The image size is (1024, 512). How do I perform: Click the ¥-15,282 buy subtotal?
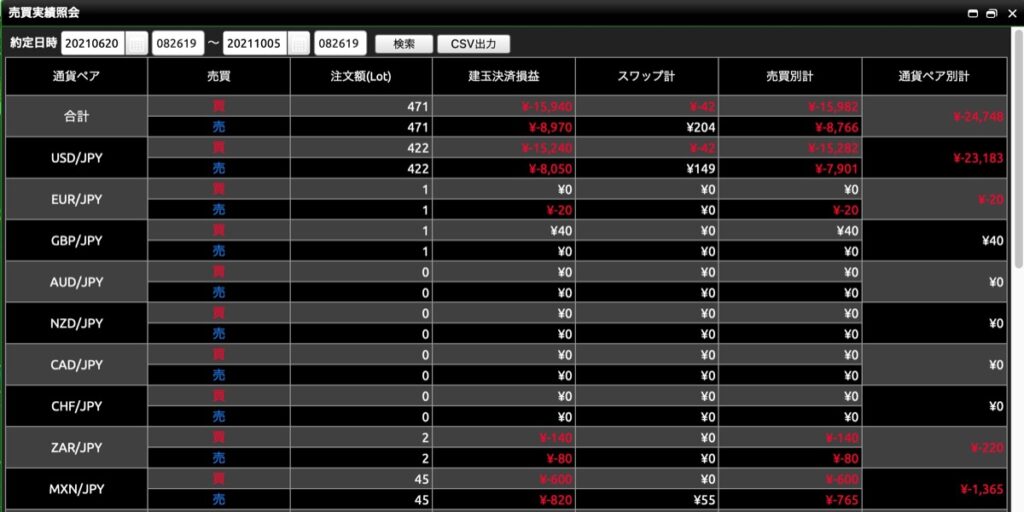click(833, 148)
